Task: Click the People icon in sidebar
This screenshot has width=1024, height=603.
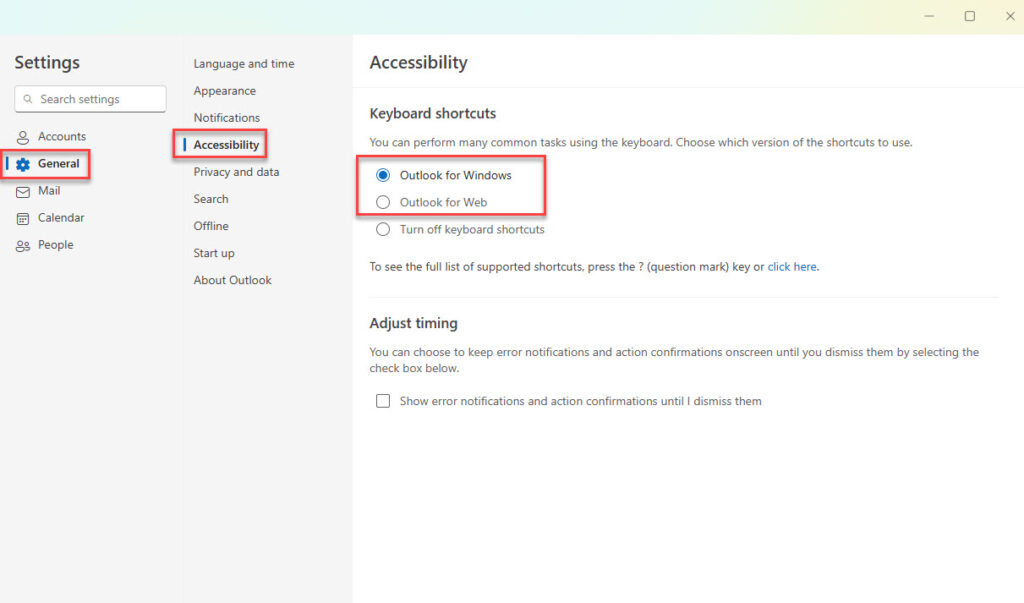Action: [23, 246]
